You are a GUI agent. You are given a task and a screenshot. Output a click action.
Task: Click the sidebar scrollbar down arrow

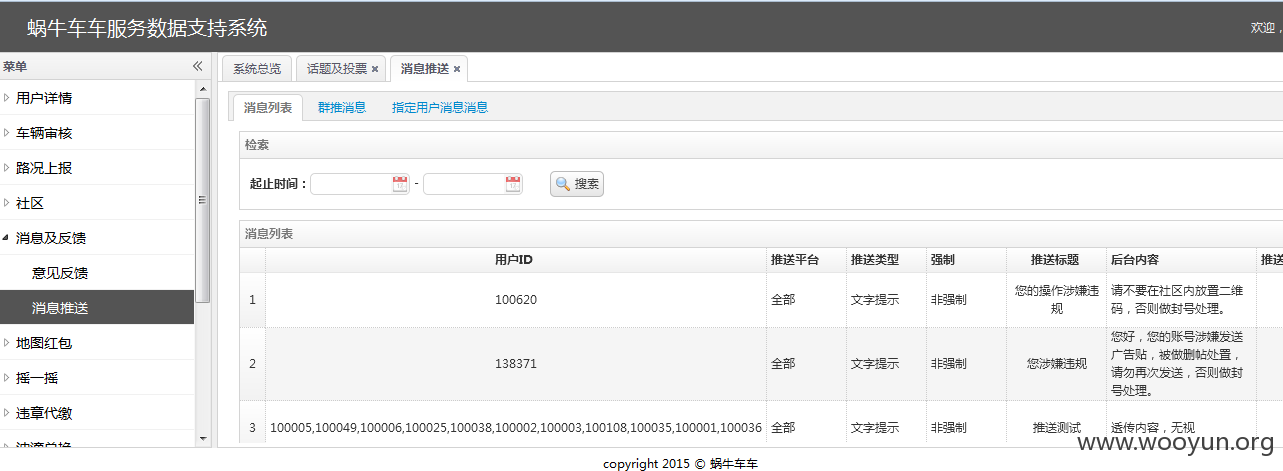[x=203, y=439]
